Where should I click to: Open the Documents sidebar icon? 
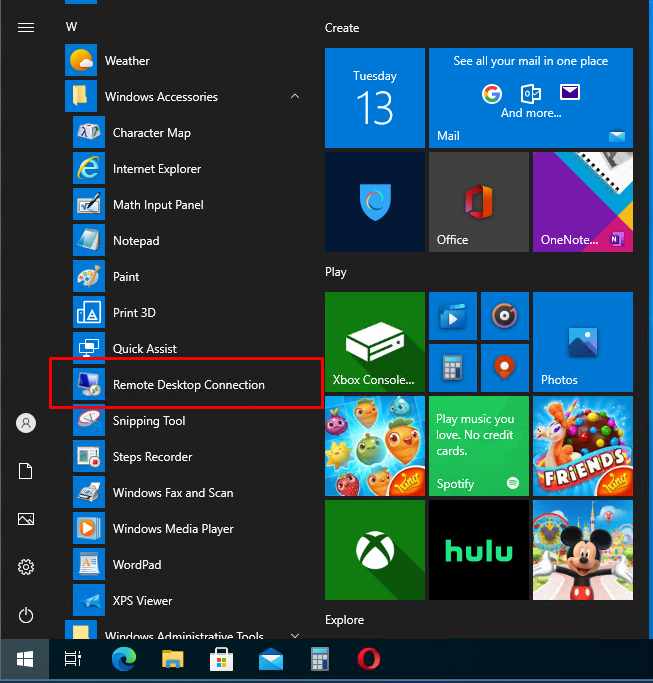(x=26, y=471)
